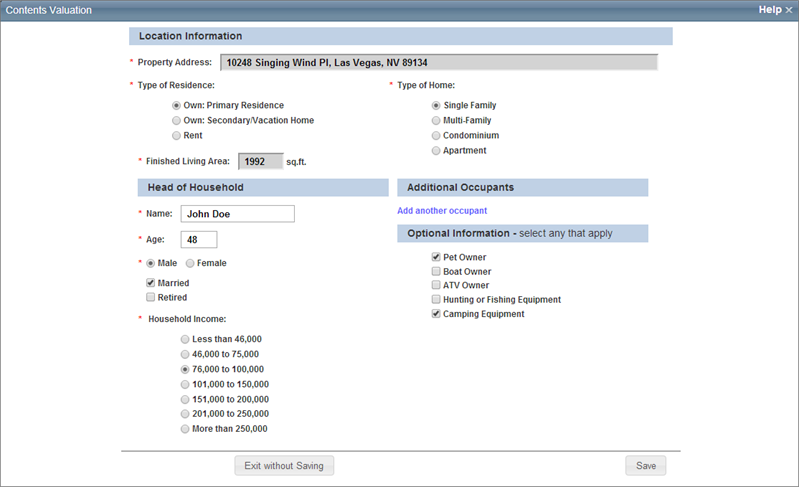Choose Condominium as type of home

click(x=436, y=135)
